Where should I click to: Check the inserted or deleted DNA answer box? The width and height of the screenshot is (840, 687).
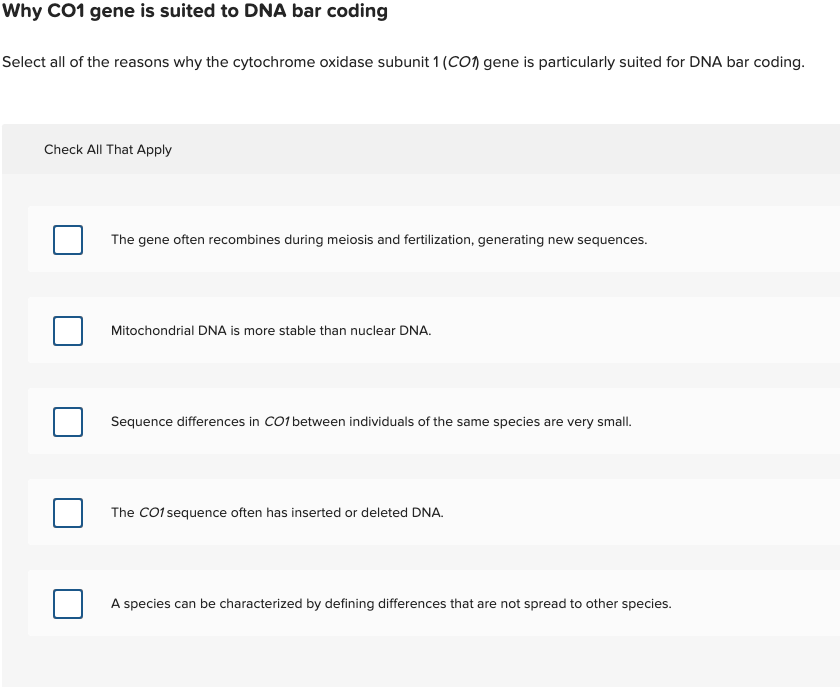(x=67, y=512)
